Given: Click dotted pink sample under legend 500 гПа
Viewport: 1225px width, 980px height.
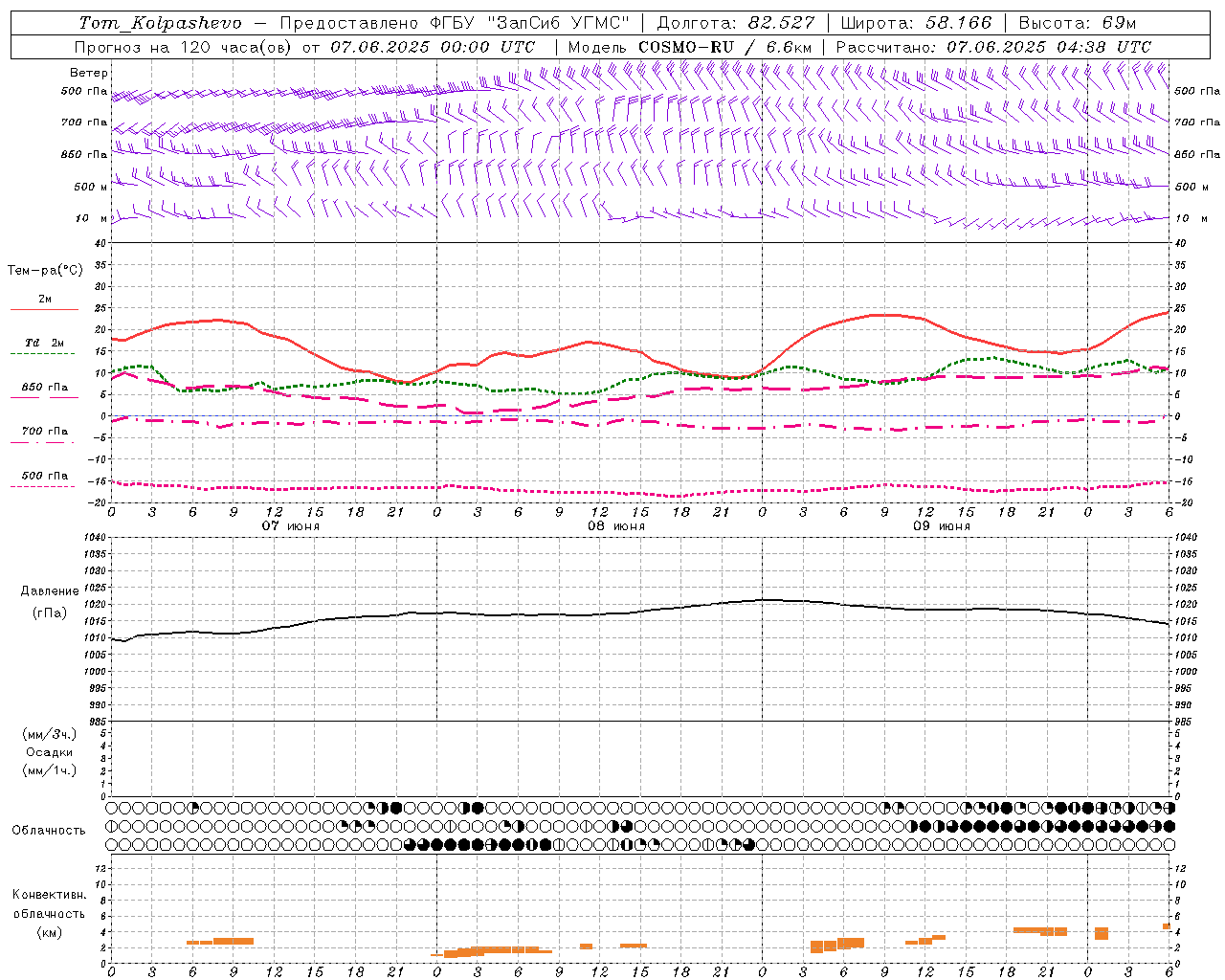Looking at the screenshot, I should [42, 486].
